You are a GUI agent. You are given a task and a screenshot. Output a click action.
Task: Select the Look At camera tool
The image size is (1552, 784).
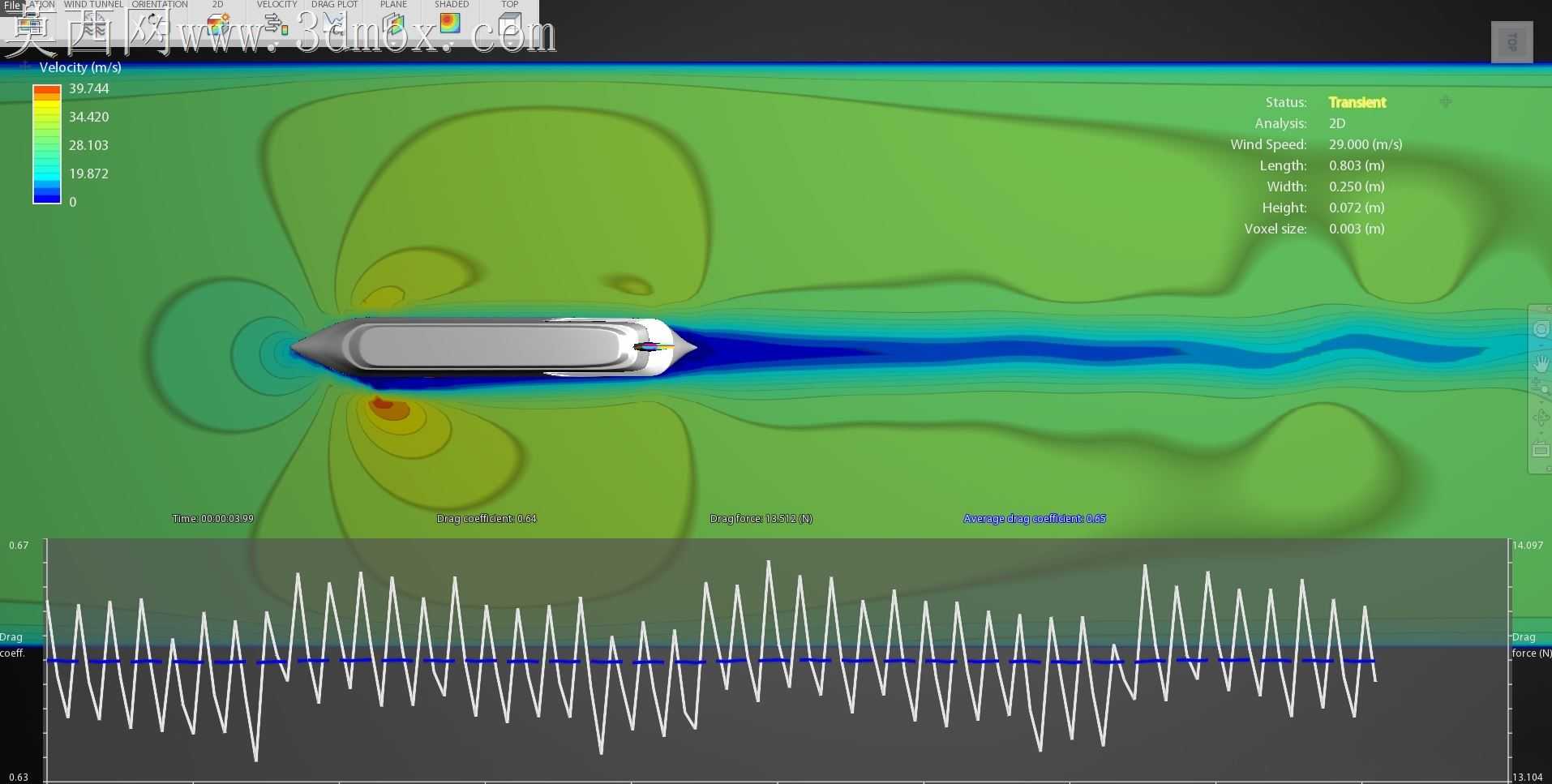[x=1541, y=449]
